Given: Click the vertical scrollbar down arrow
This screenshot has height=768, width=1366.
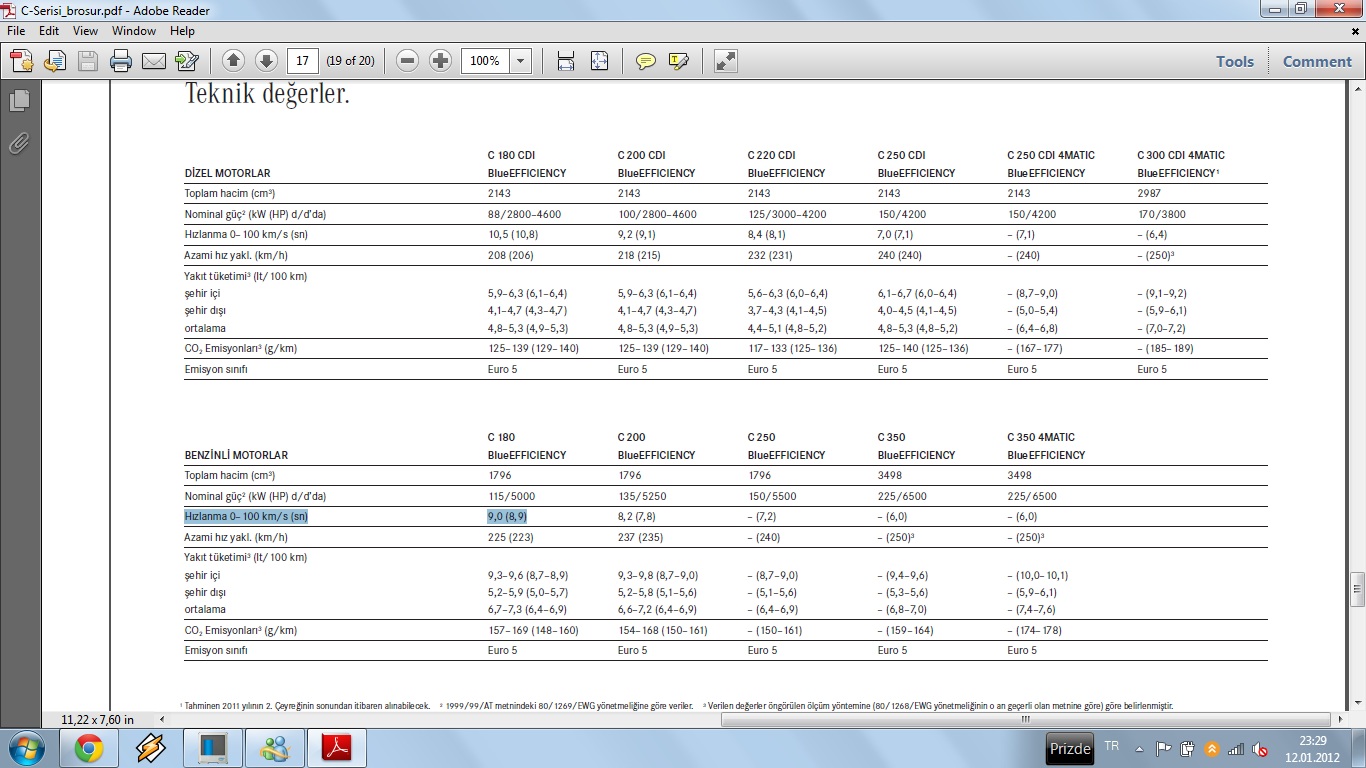Looking at the screenshot, I should coord(1358,704).
